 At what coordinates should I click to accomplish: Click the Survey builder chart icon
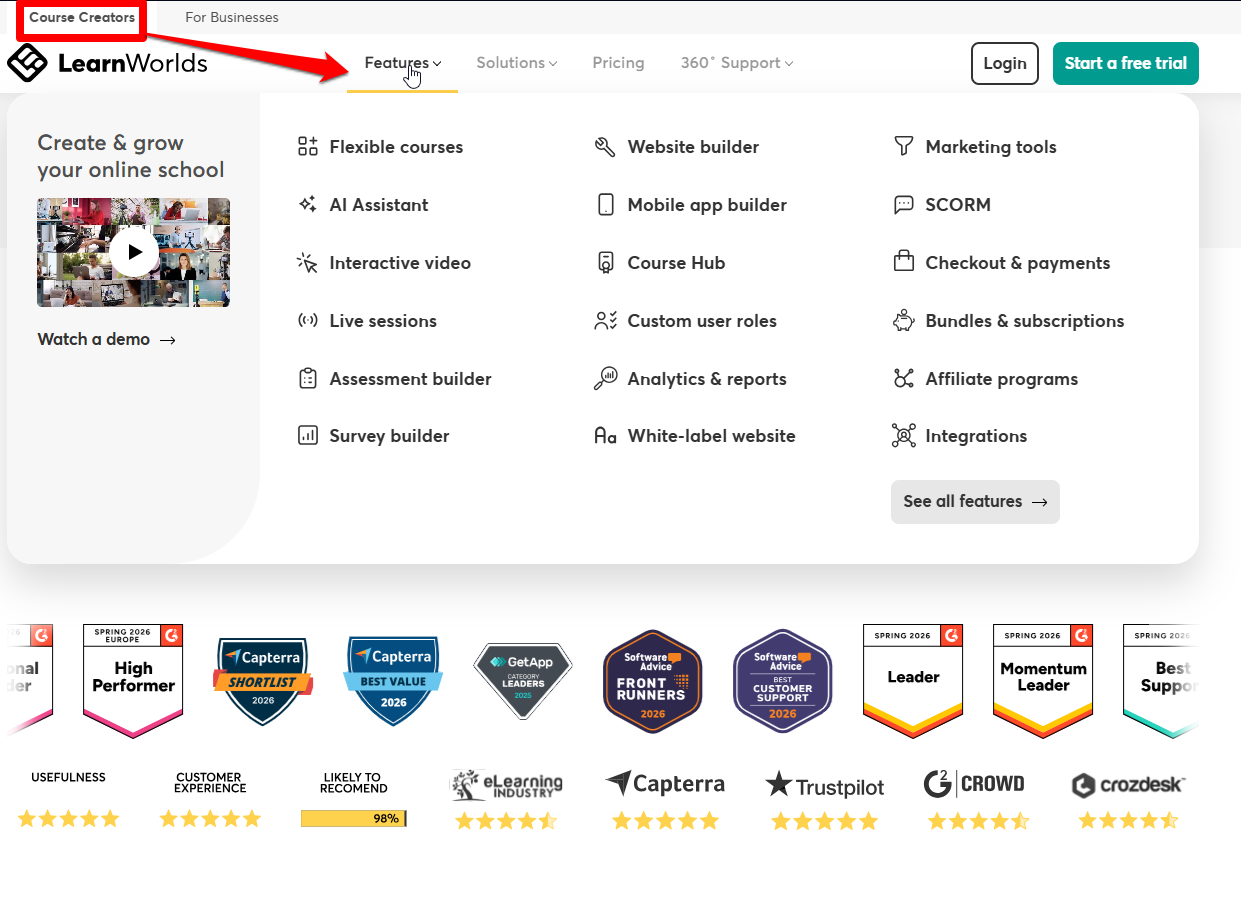308,436
